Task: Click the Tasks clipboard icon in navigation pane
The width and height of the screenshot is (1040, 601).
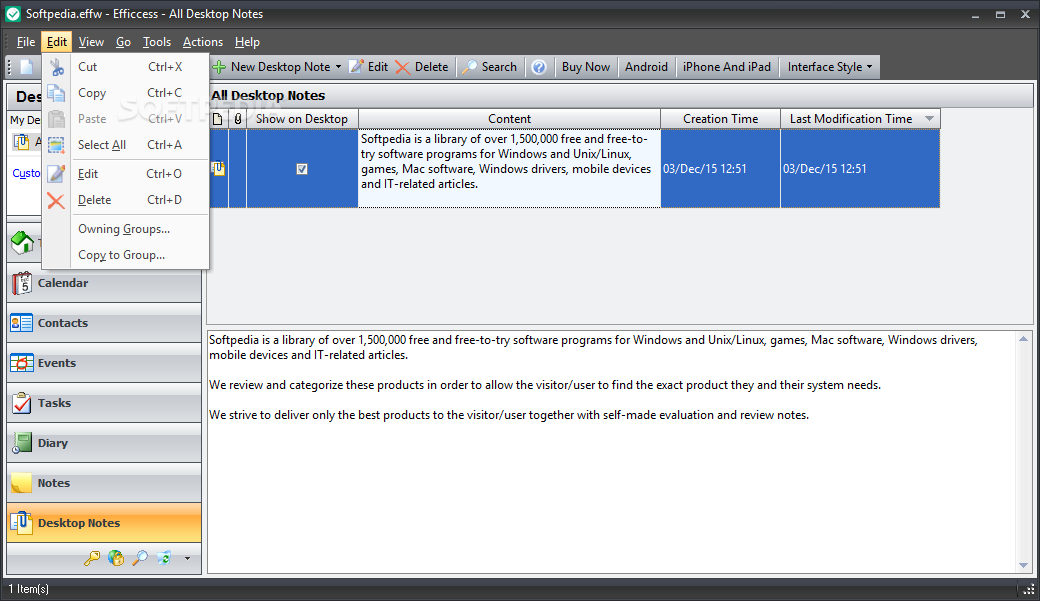Action: 22,403
